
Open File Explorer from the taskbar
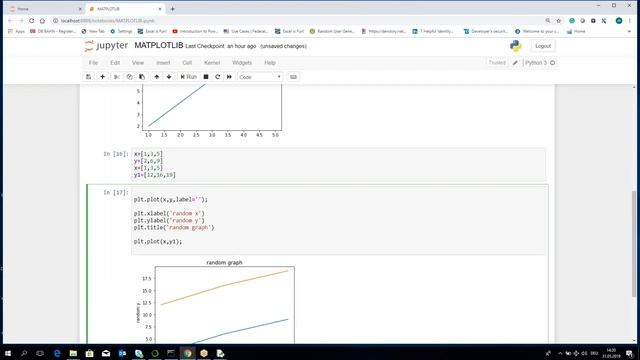point(73,353)
